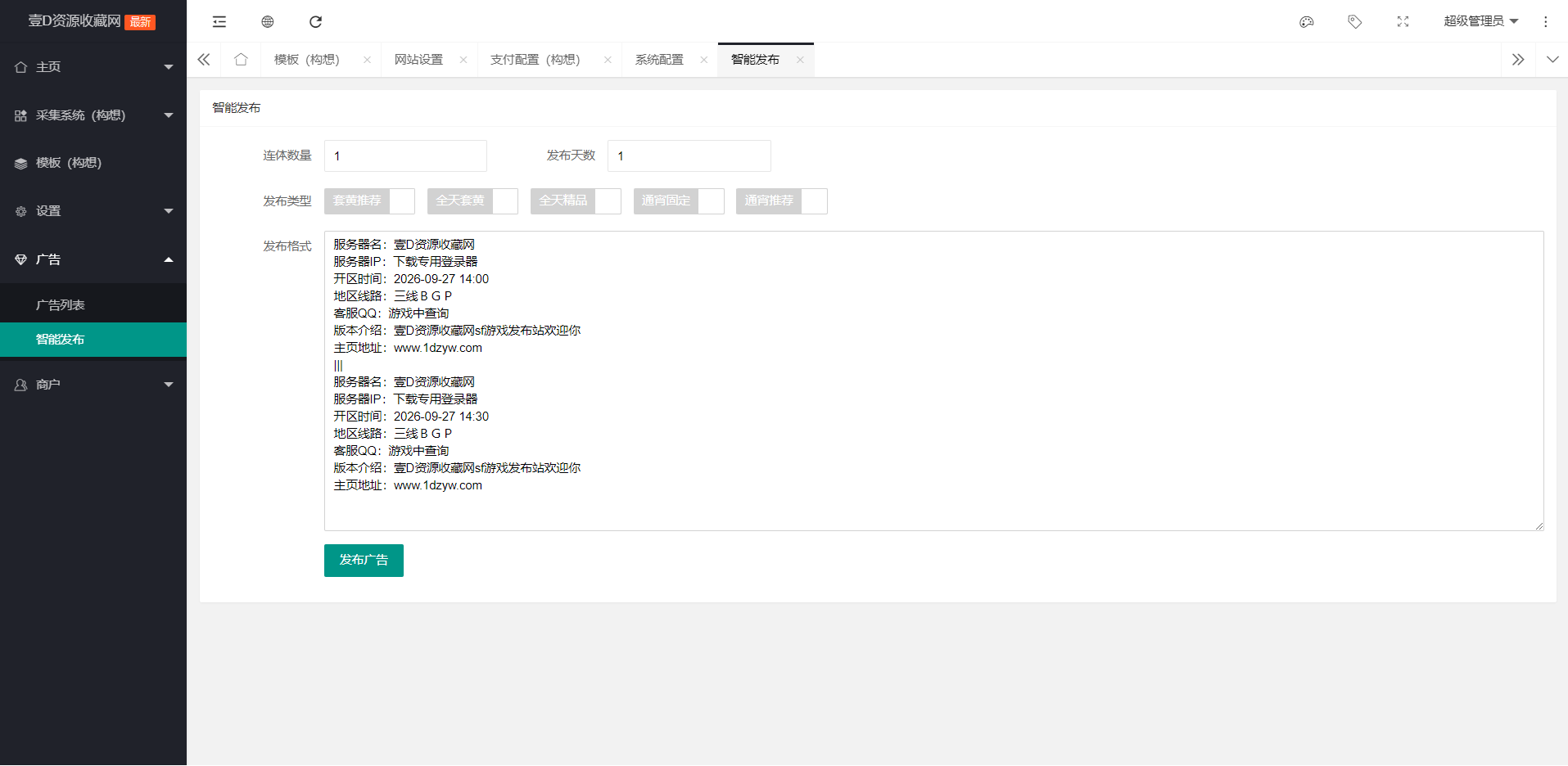Open 模板（构想）in the sidebar
Image resolution: width=1568 pixels, height=766 pixels.
click(x=93, y=163)
